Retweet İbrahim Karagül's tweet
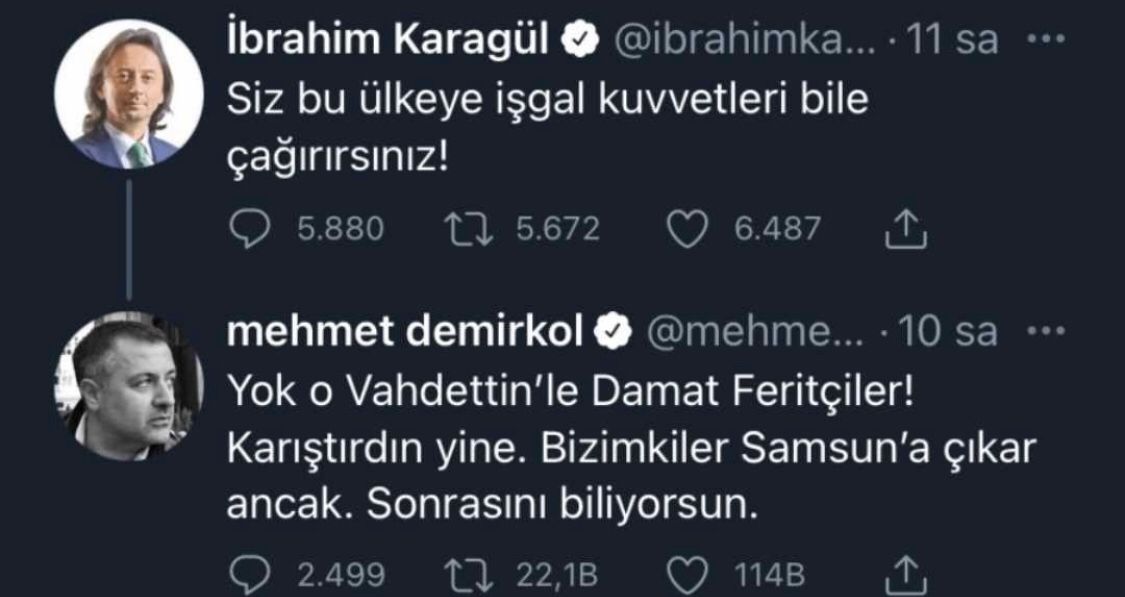The width and height of the screenshot is (1125, 597). [467, 230]
